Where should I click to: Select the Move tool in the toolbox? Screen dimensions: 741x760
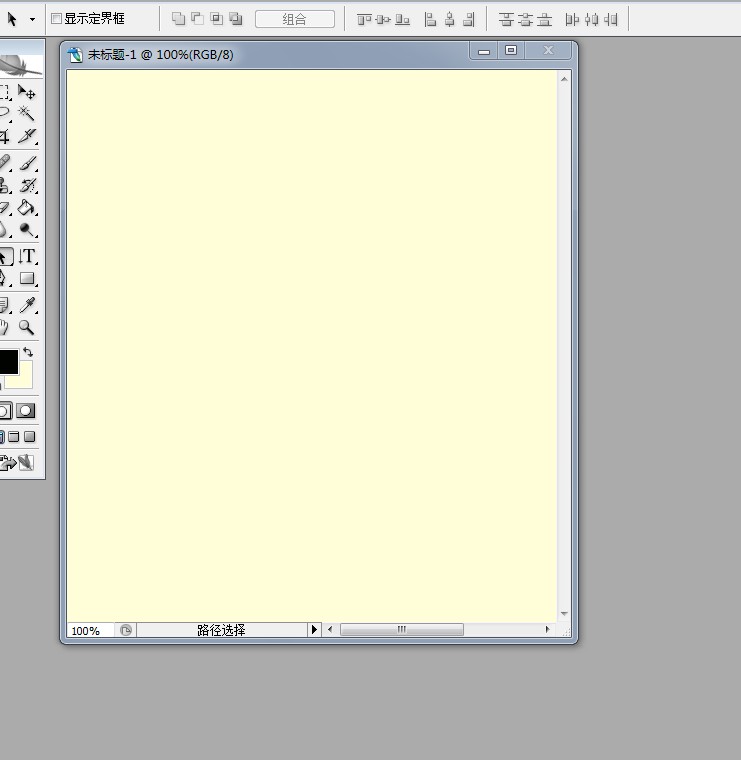(26, 92)
